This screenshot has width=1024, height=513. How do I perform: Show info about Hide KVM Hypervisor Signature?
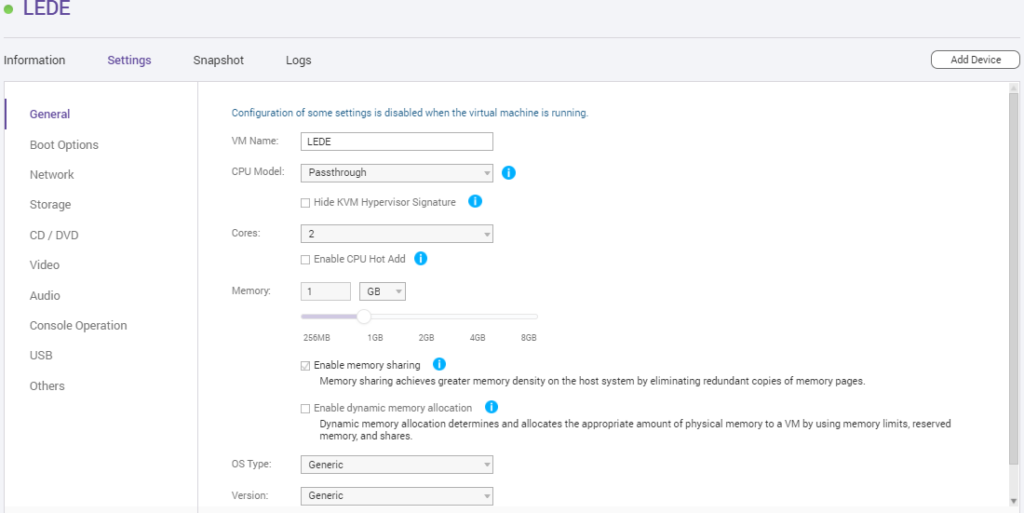tap(475, 201)
